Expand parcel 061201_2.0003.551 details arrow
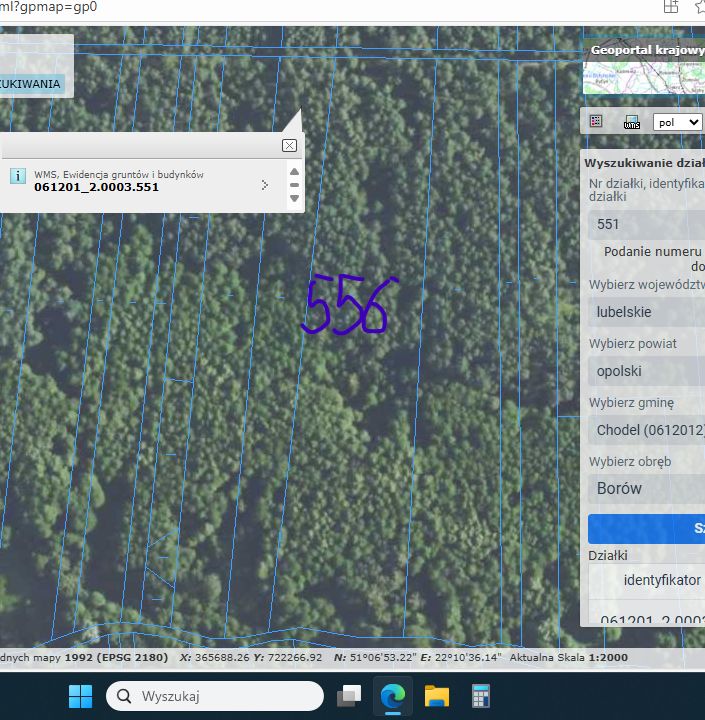The image size is (705, 720). coord(265,185)
